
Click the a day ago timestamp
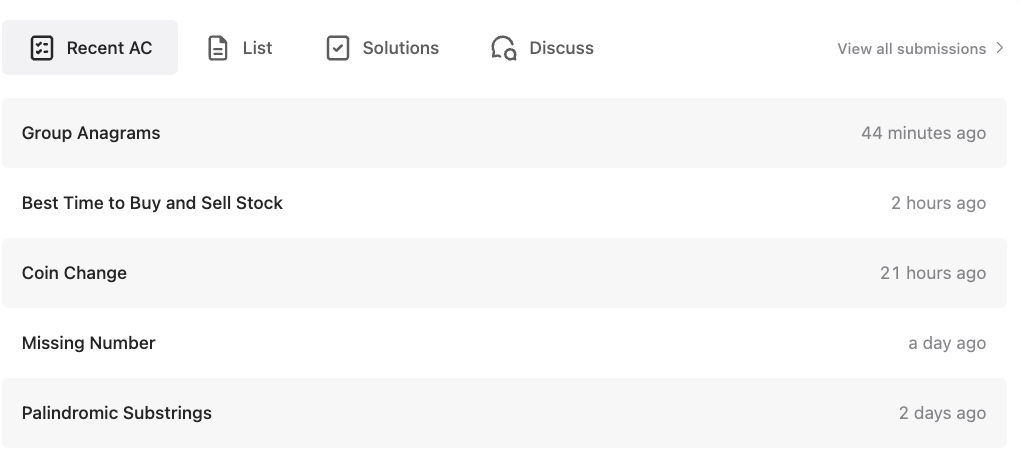click(x=946, y=343)
